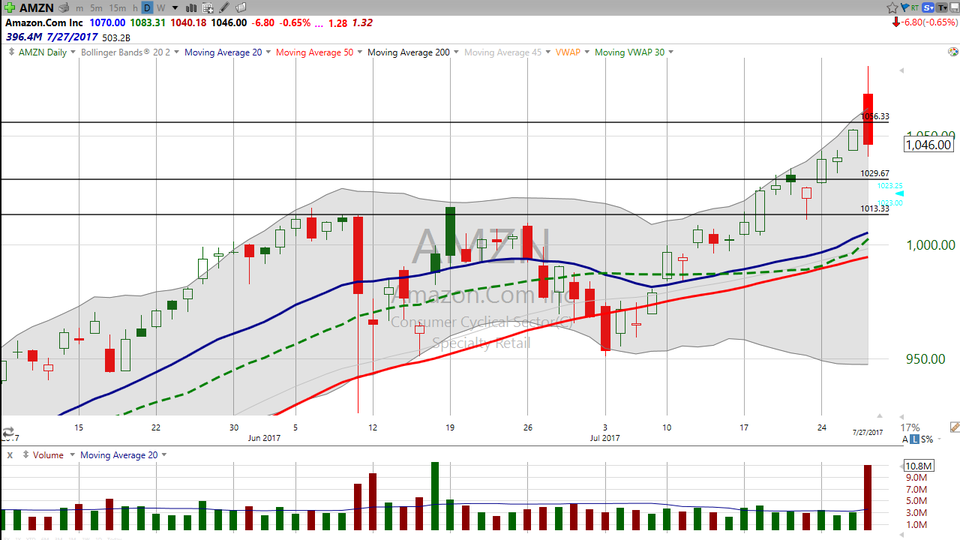Close the Volume pane with X
This screenshot has width=960, height=540.
(x=10, y=455)
